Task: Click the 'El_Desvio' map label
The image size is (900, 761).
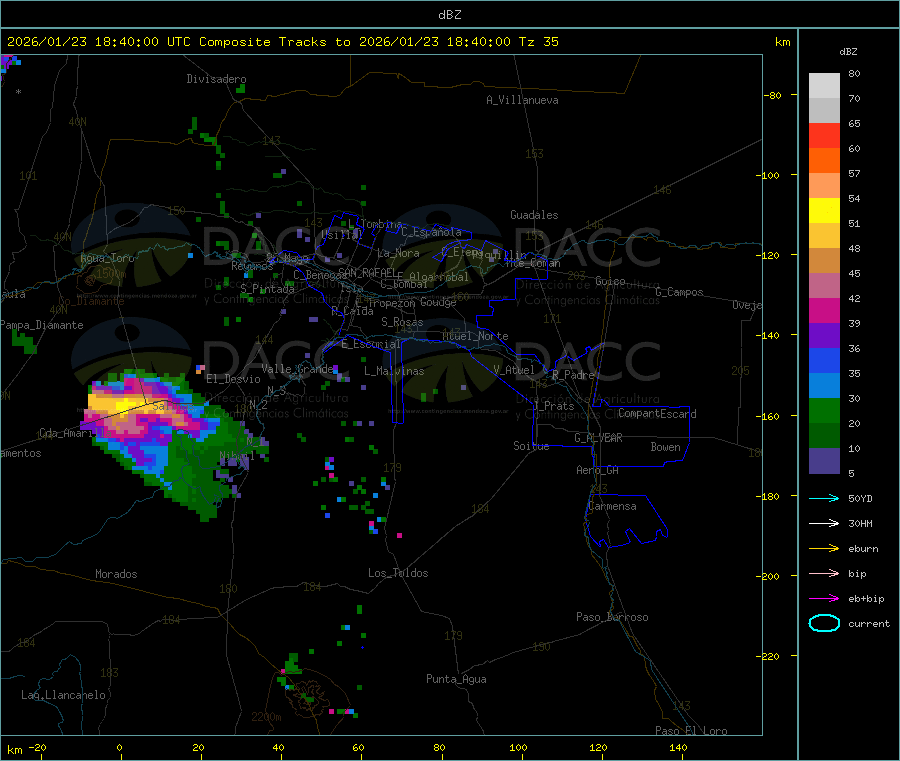Action: click(x=233, y=379)
